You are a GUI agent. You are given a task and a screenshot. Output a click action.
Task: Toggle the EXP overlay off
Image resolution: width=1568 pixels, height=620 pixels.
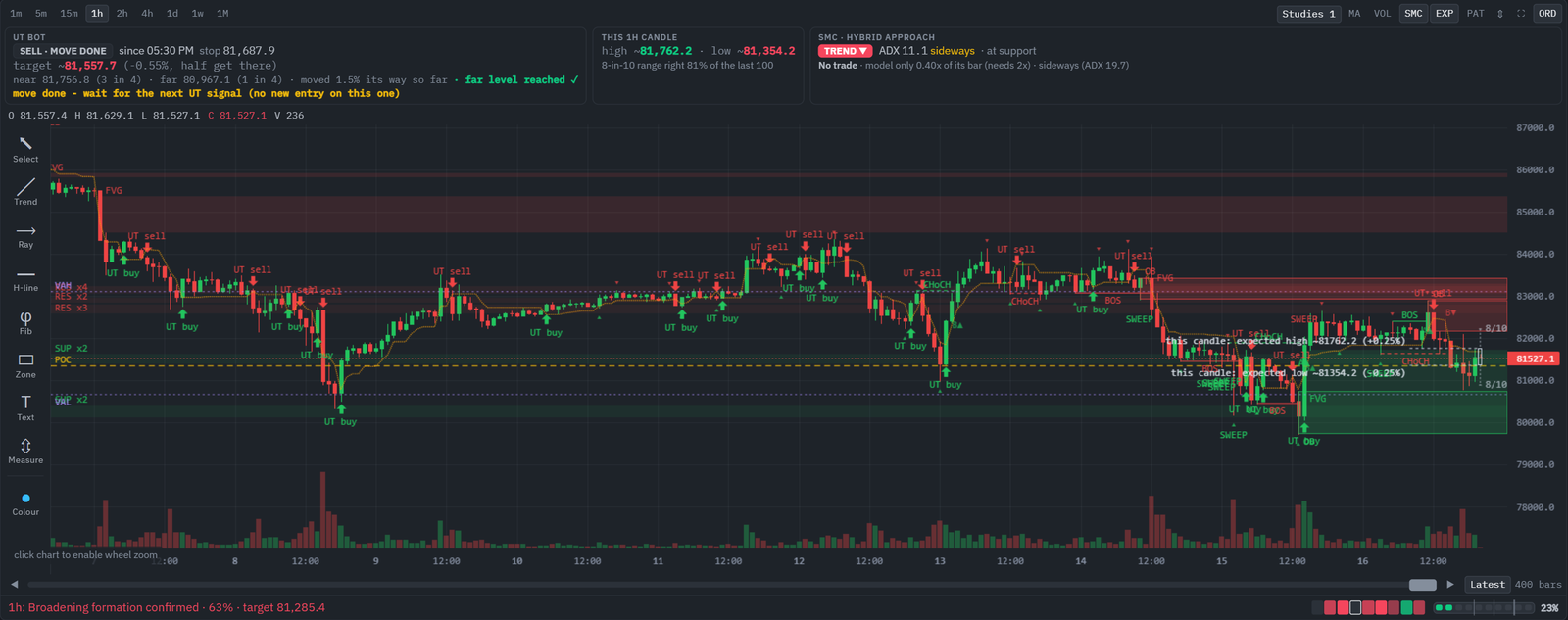click(1445, 14)
